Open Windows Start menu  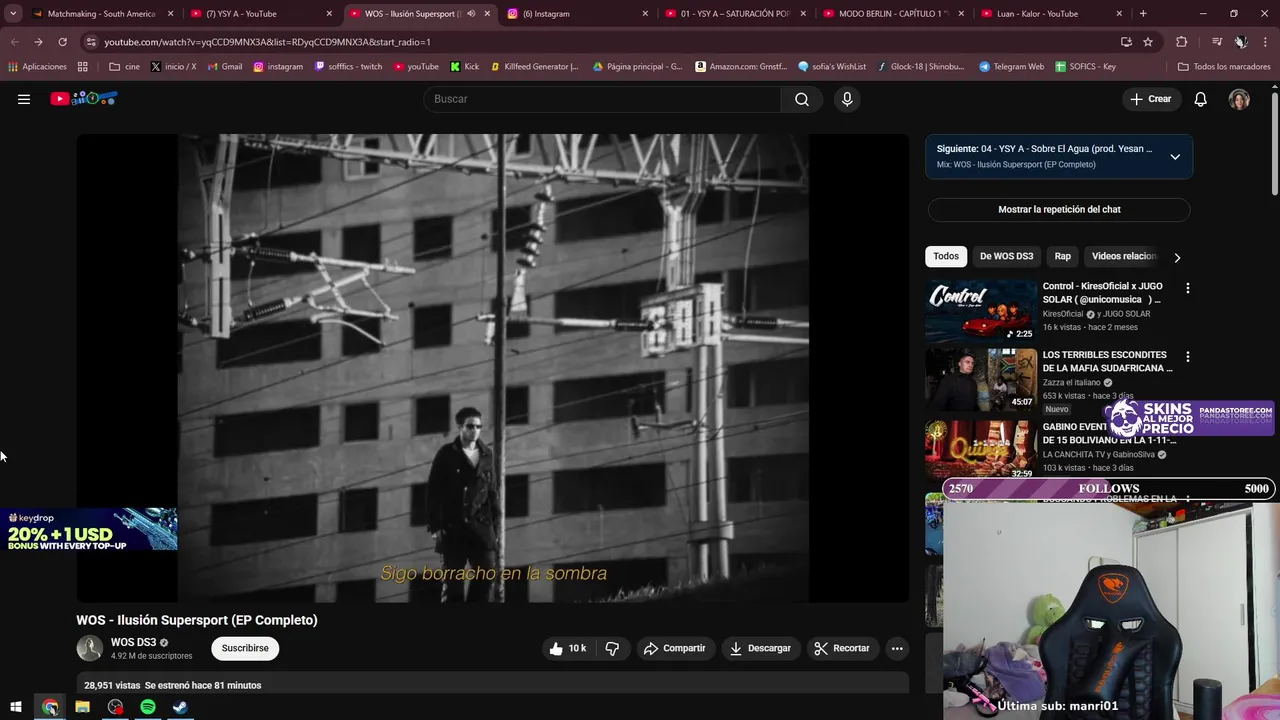(x=16, y=707)
